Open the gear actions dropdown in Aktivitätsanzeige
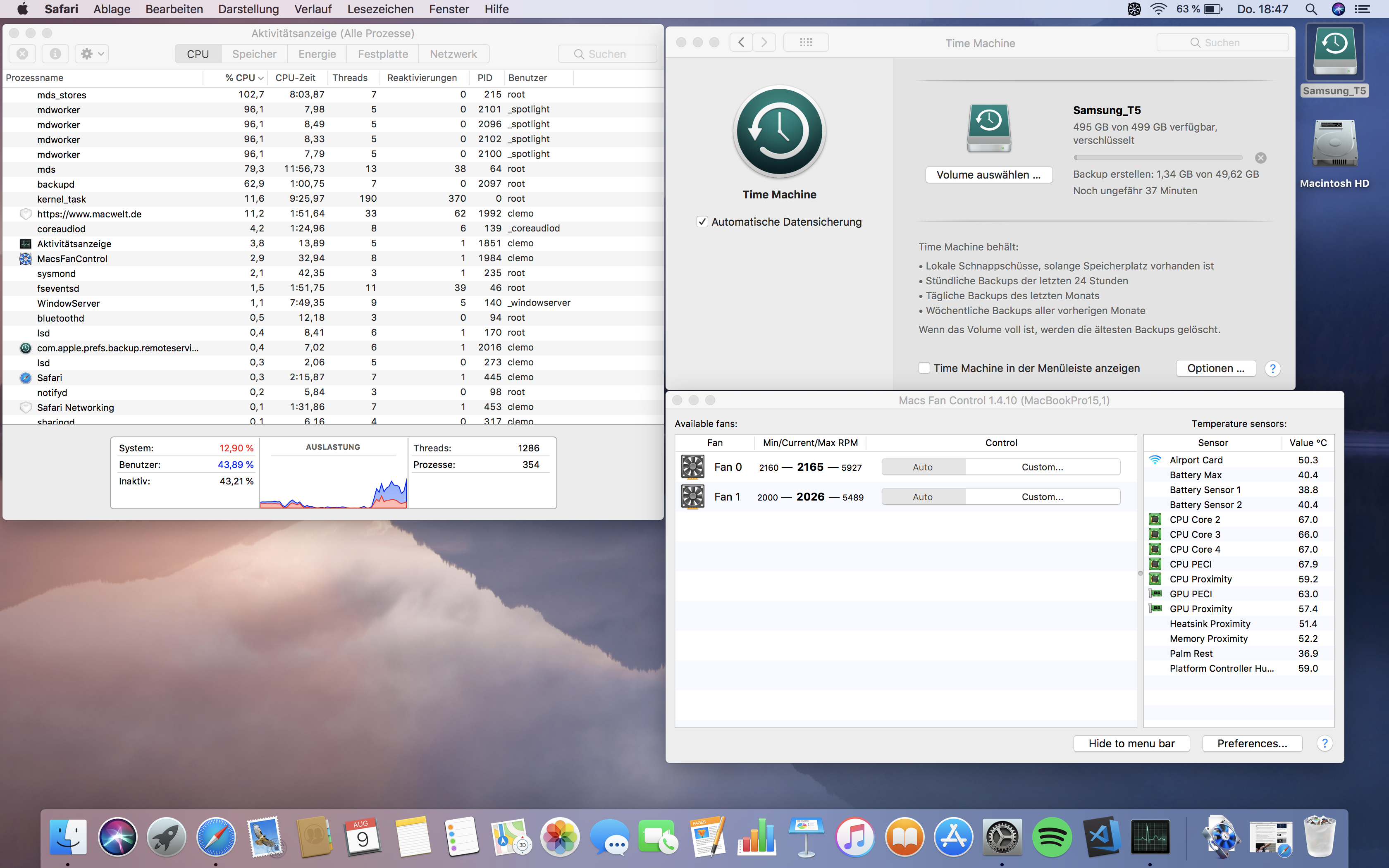Viewport: 1389px width, 868px height. pos(92,54)
